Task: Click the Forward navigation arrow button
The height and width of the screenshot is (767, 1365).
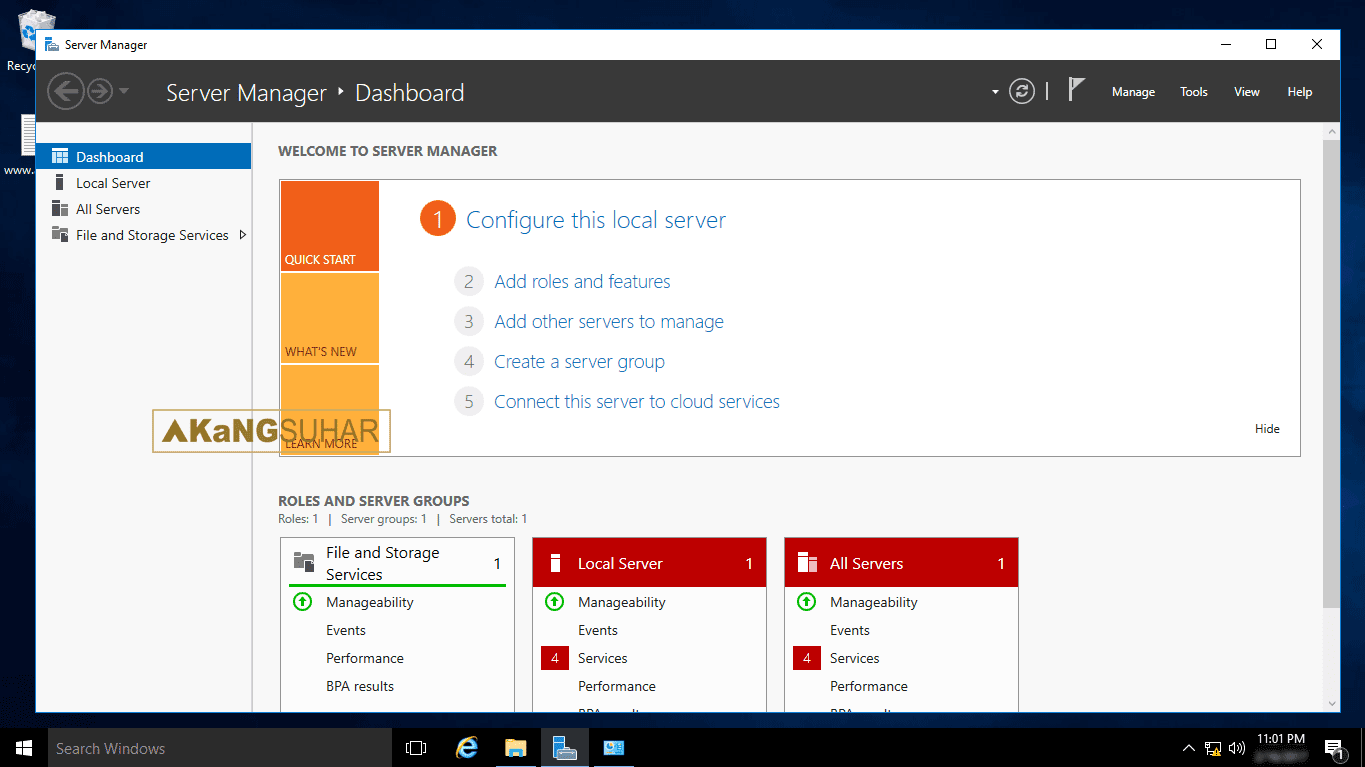Action: click(100, 92)
